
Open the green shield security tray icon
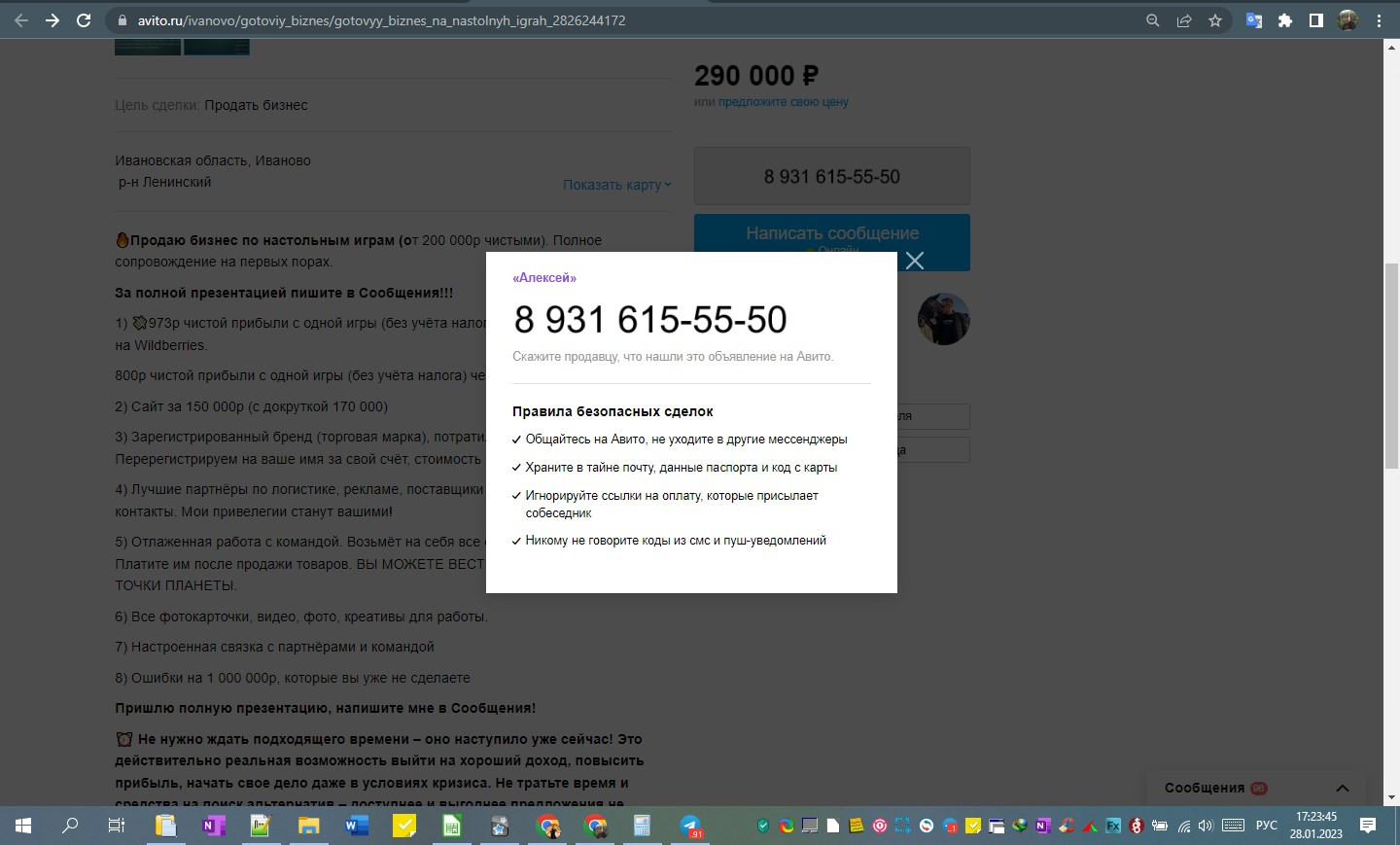tap(763, 826)
